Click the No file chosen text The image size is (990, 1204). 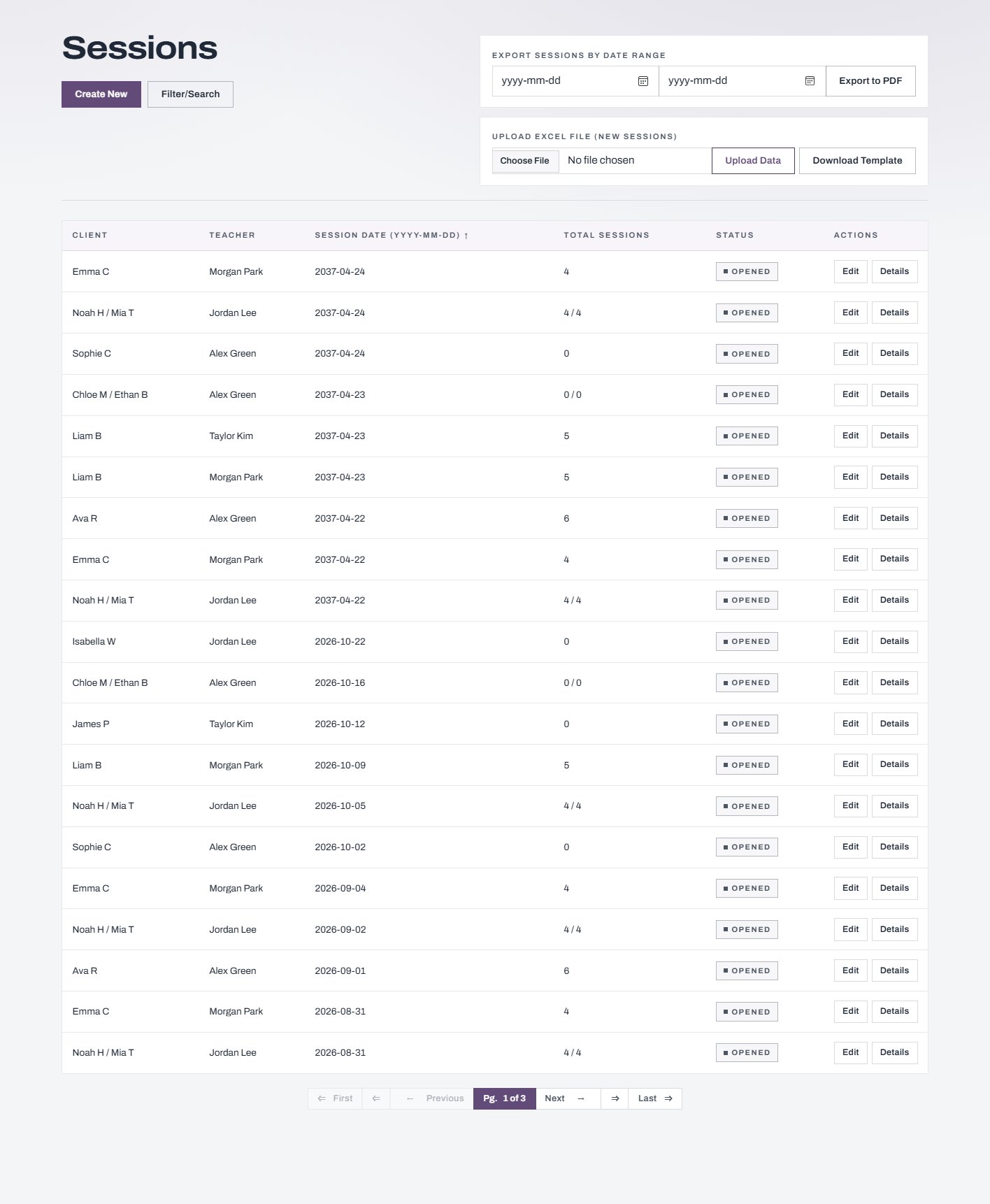pos(601,161)
